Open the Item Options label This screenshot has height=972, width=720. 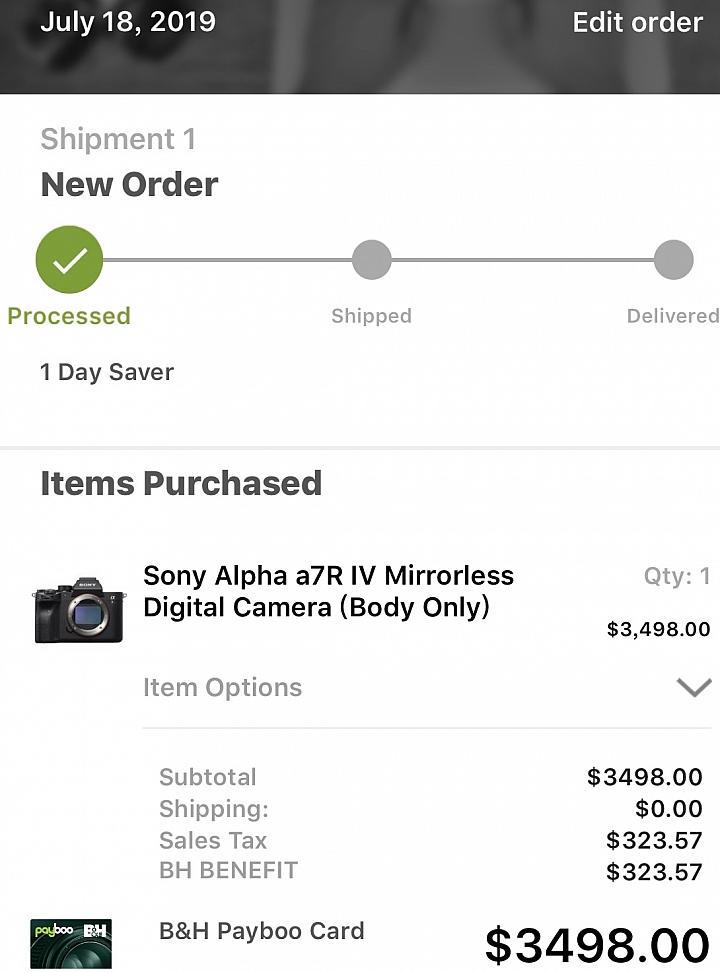[x=222, y=688]
